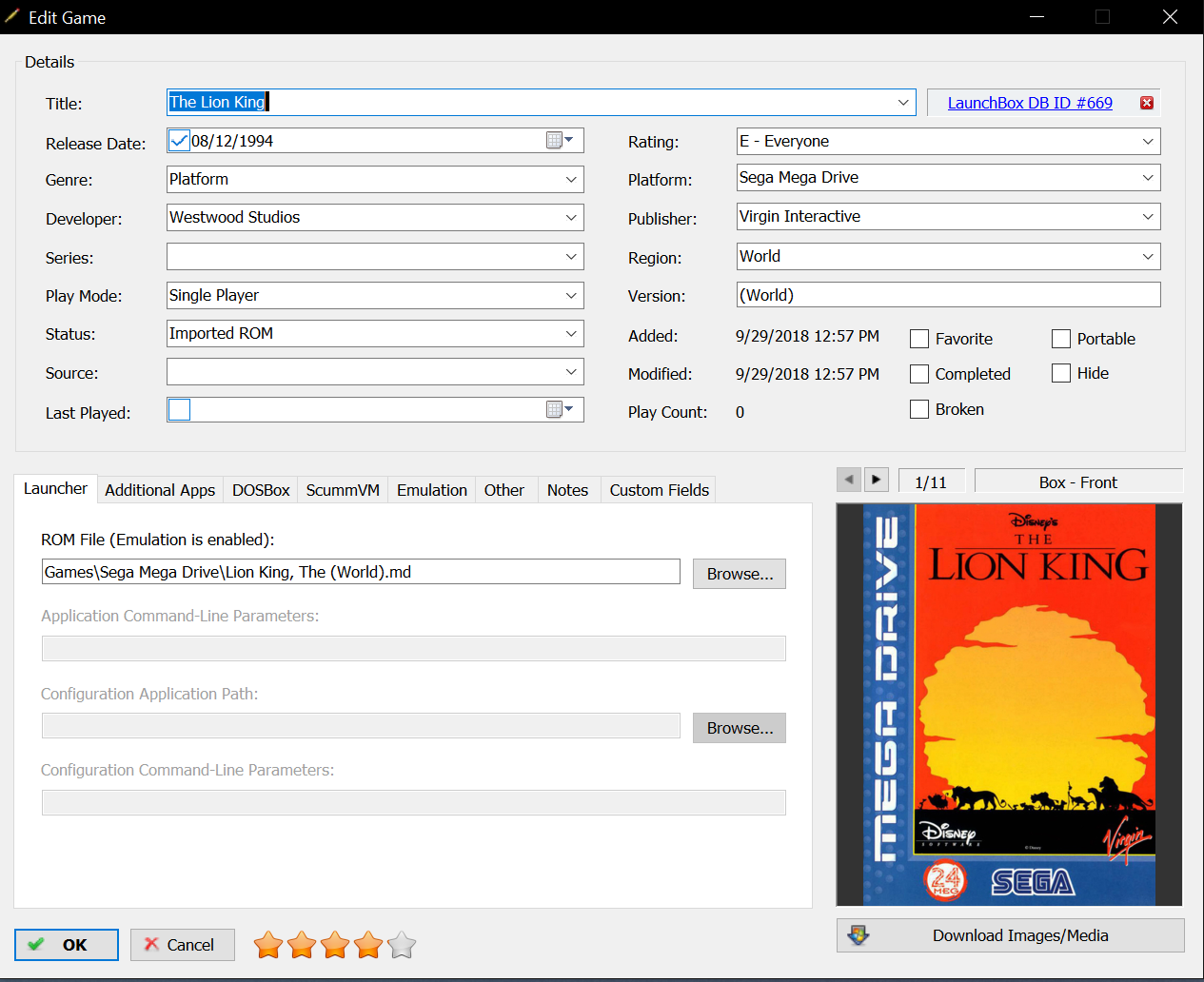Open the Release Date calendar picker icon
Image resolution: width=1204 pixels, height=982 pixels.
point(560,141)
